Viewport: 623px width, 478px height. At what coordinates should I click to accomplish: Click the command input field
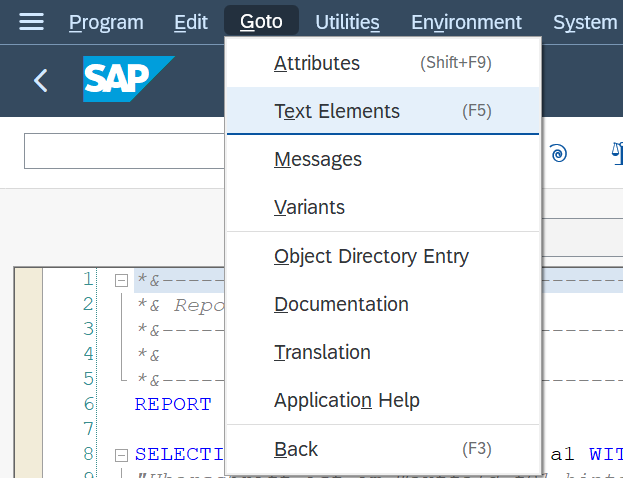pos(124,151)
